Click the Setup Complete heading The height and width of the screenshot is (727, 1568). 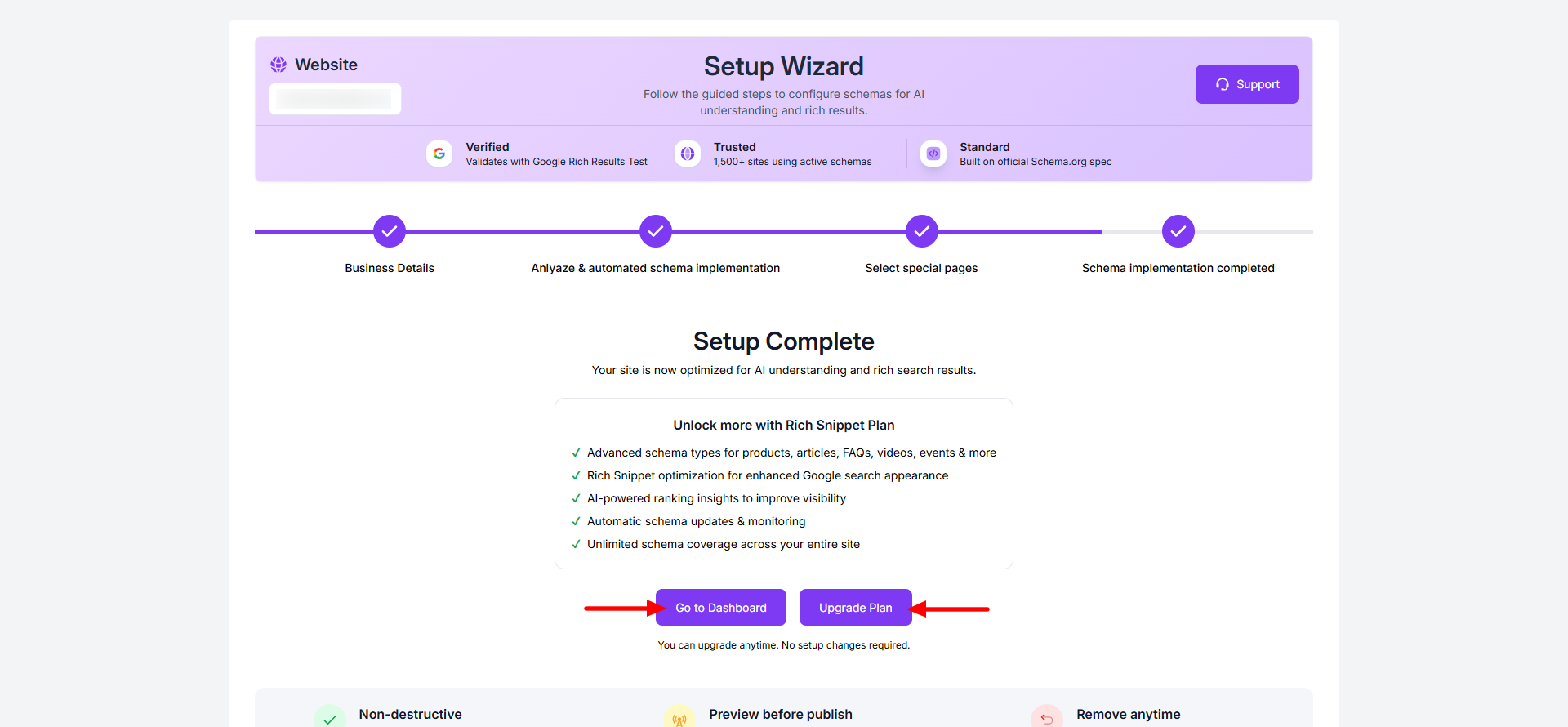(784, 341)
